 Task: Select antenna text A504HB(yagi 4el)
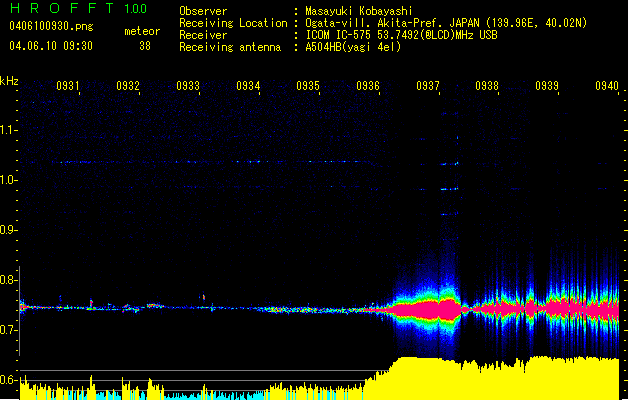tap(353, 47)
